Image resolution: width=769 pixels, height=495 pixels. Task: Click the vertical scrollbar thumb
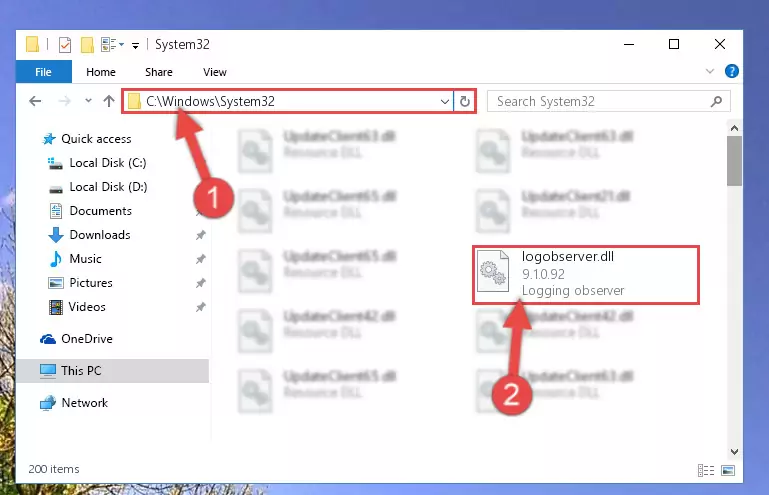pos(734,161)
